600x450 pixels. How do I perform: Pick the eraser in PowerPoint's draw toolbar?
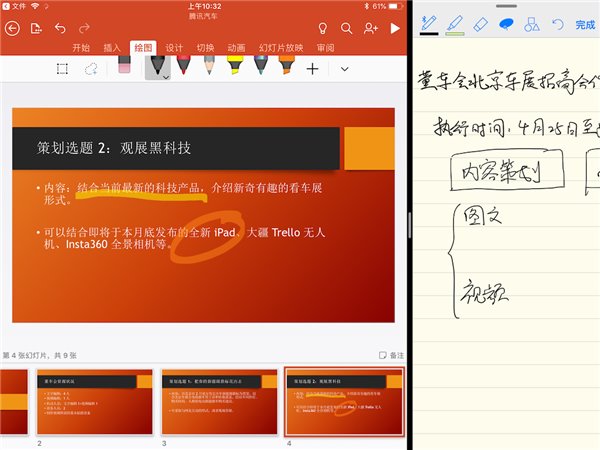(x=124, y=66)
